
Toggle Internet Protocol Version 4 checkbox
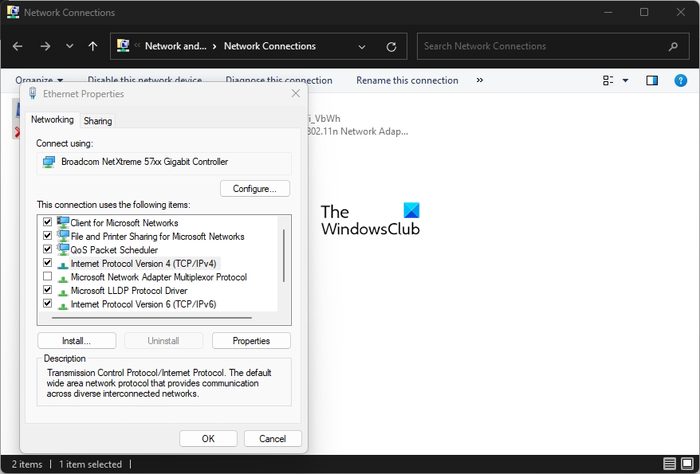click(47, 262)
